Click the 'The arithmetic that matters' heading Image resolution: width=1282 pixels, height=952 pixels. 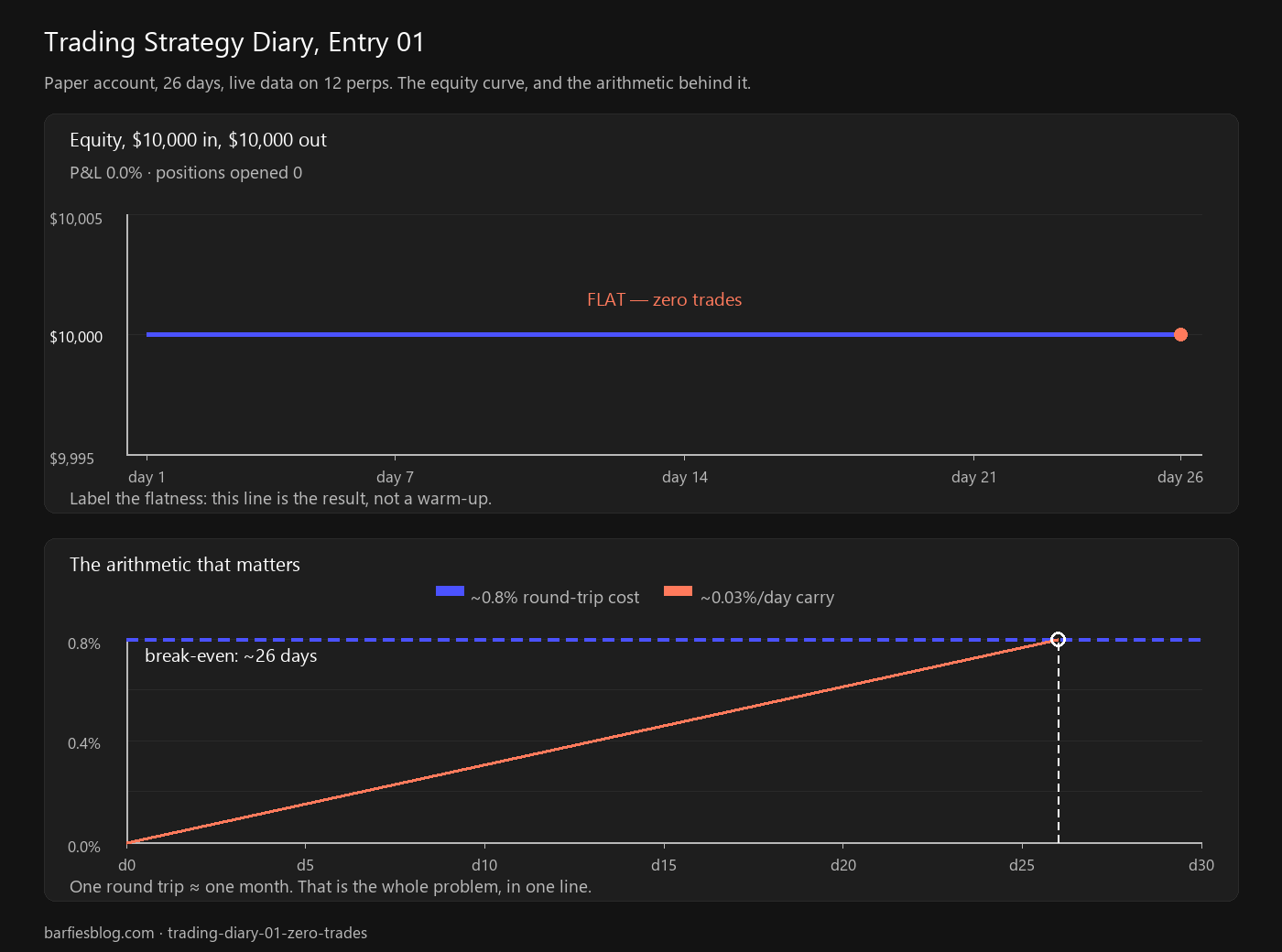click(185, 565)
